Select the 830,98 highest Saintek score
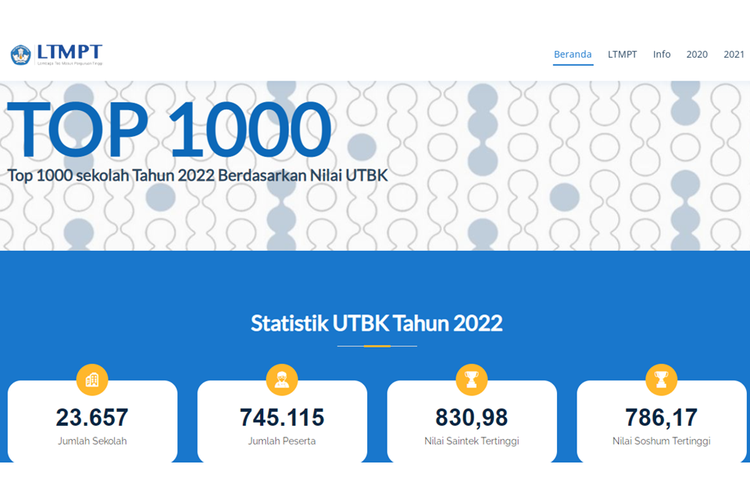 point(472,417)
